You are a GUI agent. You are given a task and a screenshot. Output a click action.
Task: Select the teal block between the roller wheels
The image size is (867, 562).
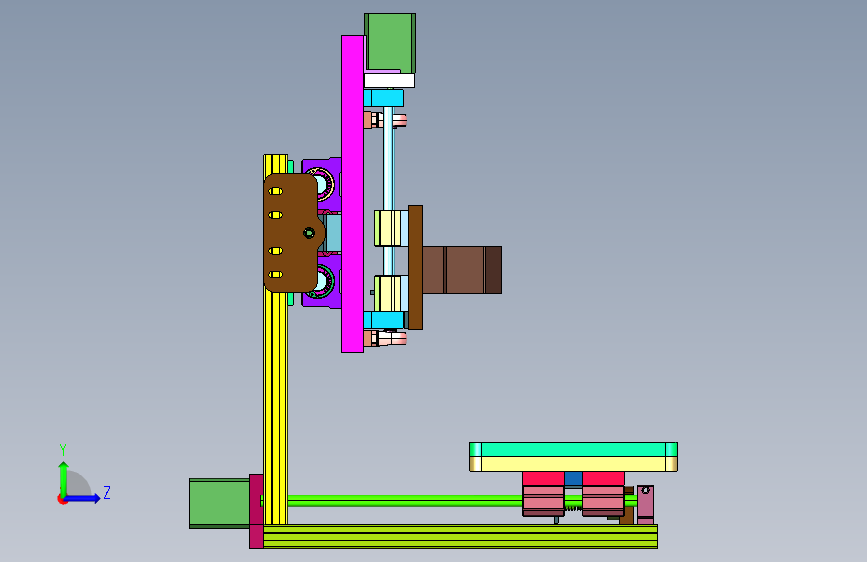pyautogui.click(x=332, y=233)
